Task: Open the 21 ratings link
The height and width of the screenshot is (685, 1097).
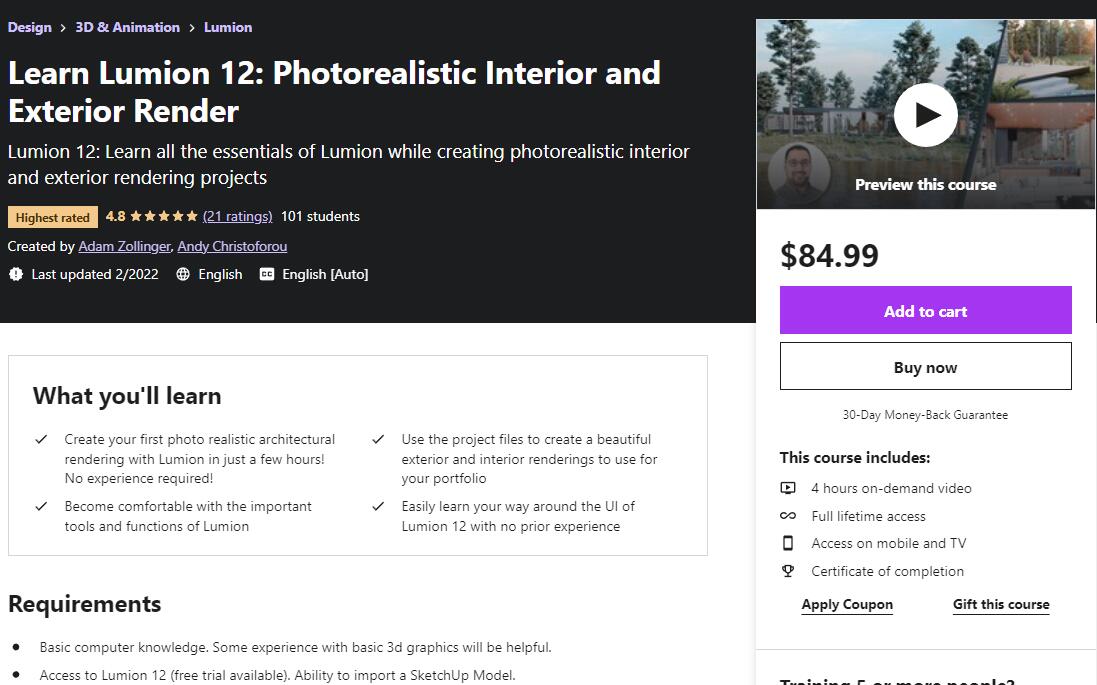Action: 237,216
